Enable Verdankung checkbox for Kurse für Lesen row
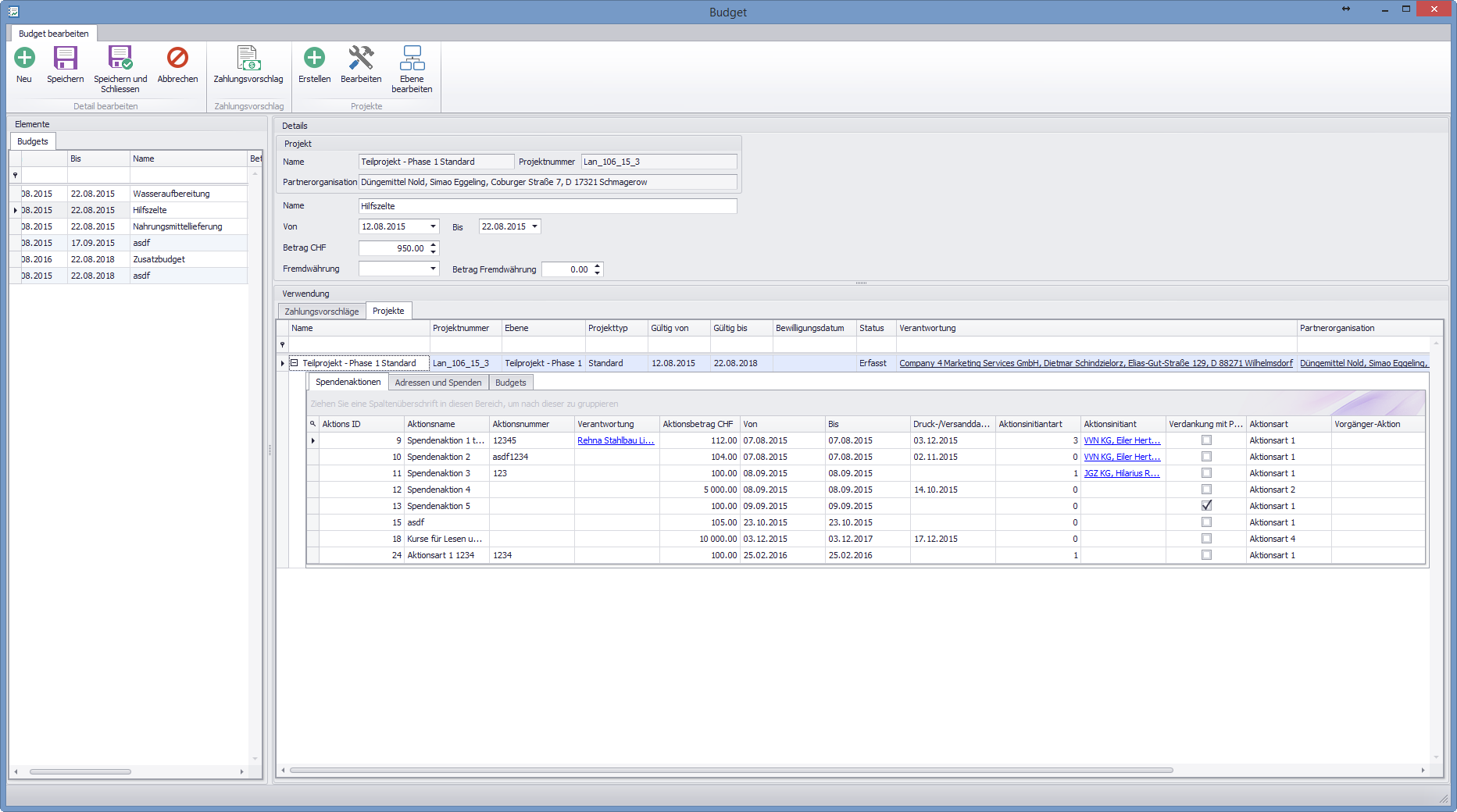Viewport: 1457px width, 812px height. click(1206, 539)
